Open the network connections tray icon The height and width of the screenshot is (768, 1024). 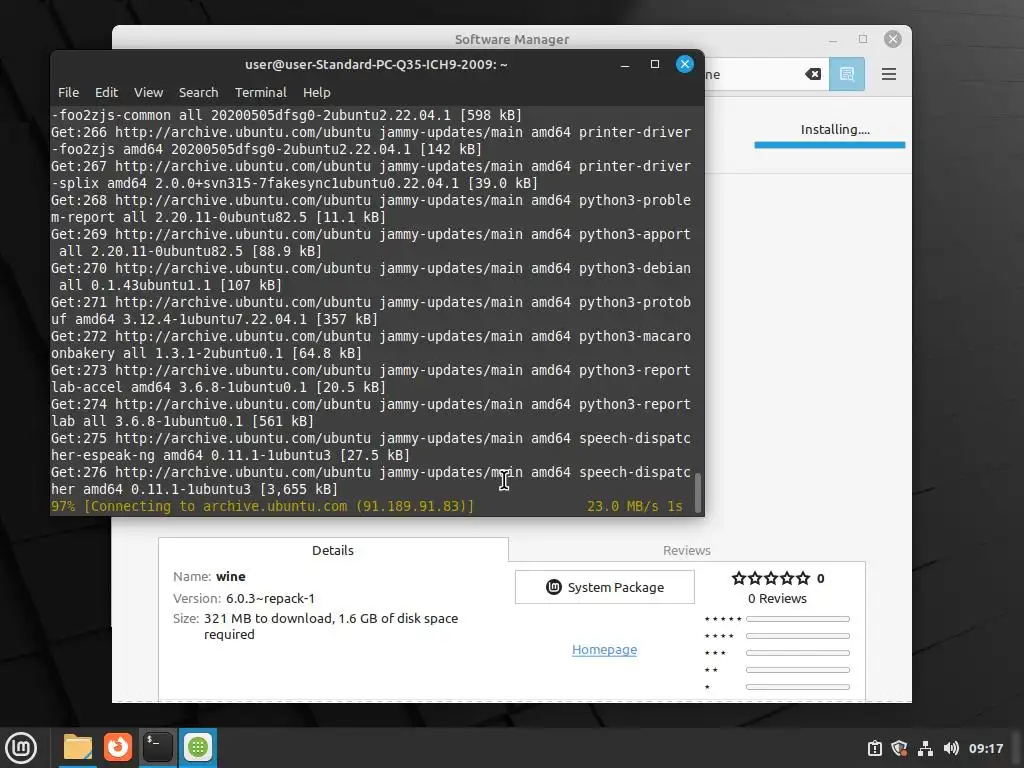coord(925,748)
